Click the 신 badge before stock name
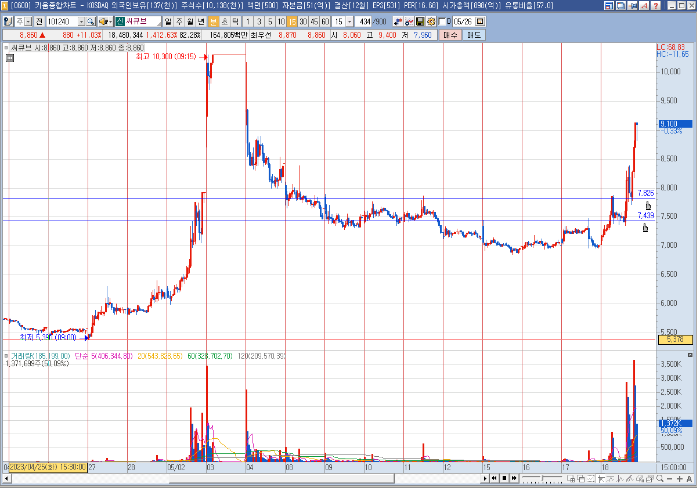700x488 pixels. [x=120, y=21]
